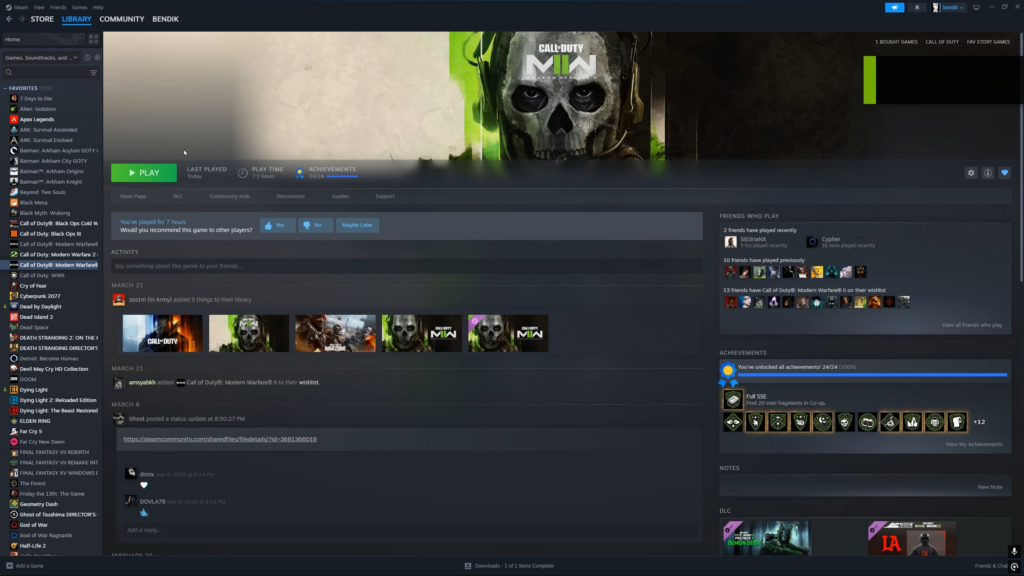The width and height of the screenshot is (1024, 576).
Task: Click the achievements progress bar under header
Action: pyautogui.click(x=342, y=177)
